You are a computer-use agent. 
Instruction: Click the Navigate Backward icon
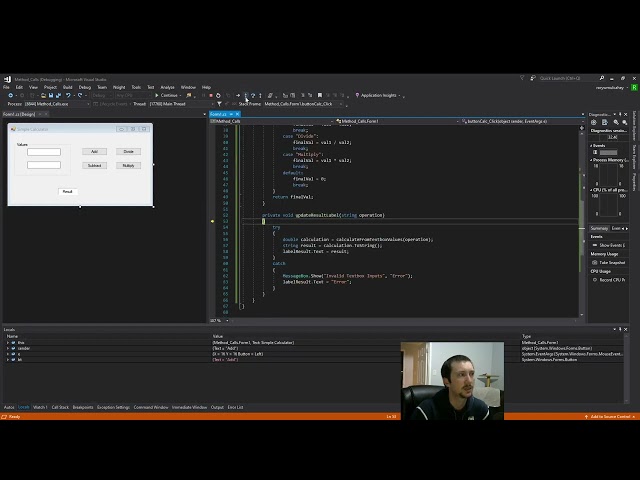(x=11, y=96)
